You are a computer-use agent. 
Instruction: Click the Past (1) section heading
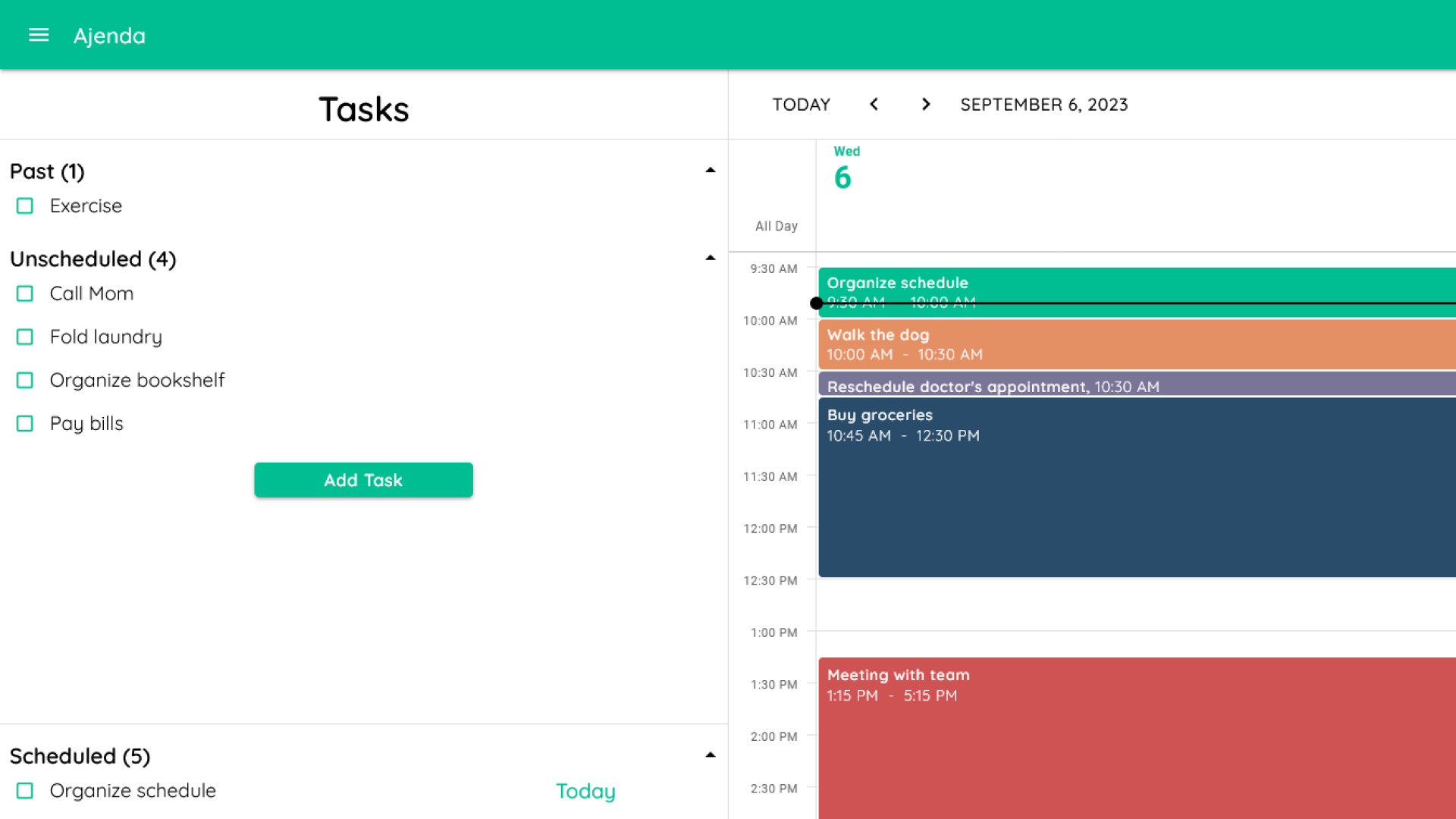click(x=47, y=171)
